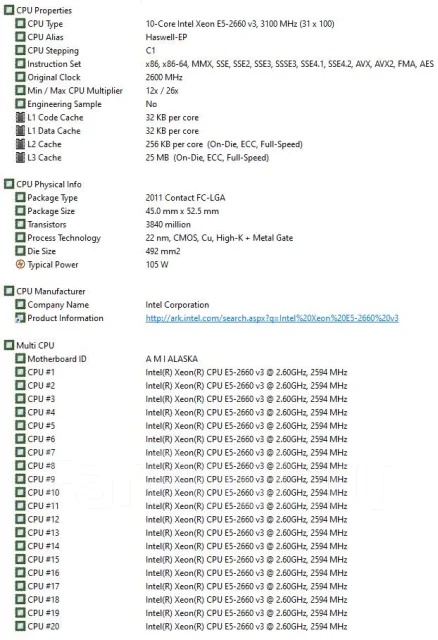This screenshot has height=640, width=438.
Task: Click the icon beside Package Size
Action: point(20,211)
